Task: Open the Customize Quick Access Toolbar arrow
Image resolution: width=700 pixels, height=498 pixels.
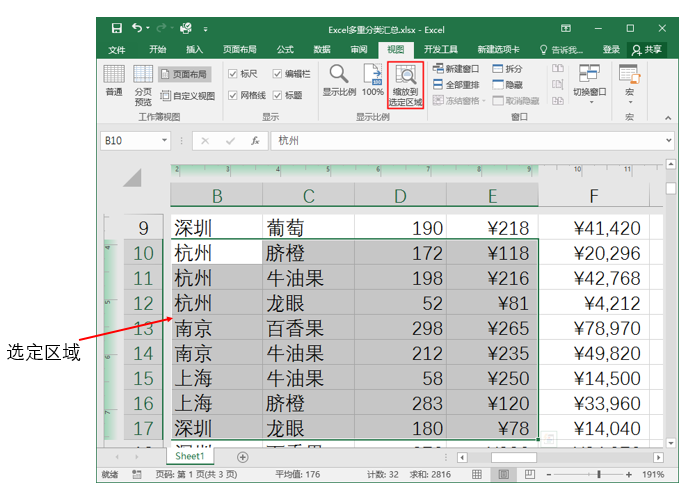Action: [205, 29]
